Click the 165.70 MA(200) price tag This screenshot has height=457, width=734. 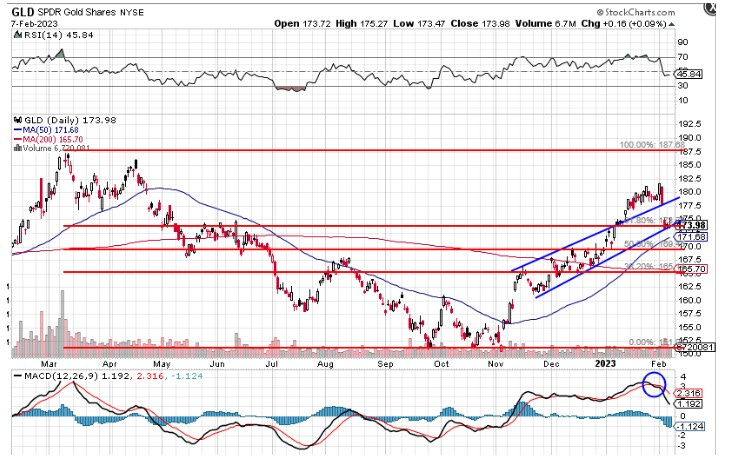(x=693, y=270)
